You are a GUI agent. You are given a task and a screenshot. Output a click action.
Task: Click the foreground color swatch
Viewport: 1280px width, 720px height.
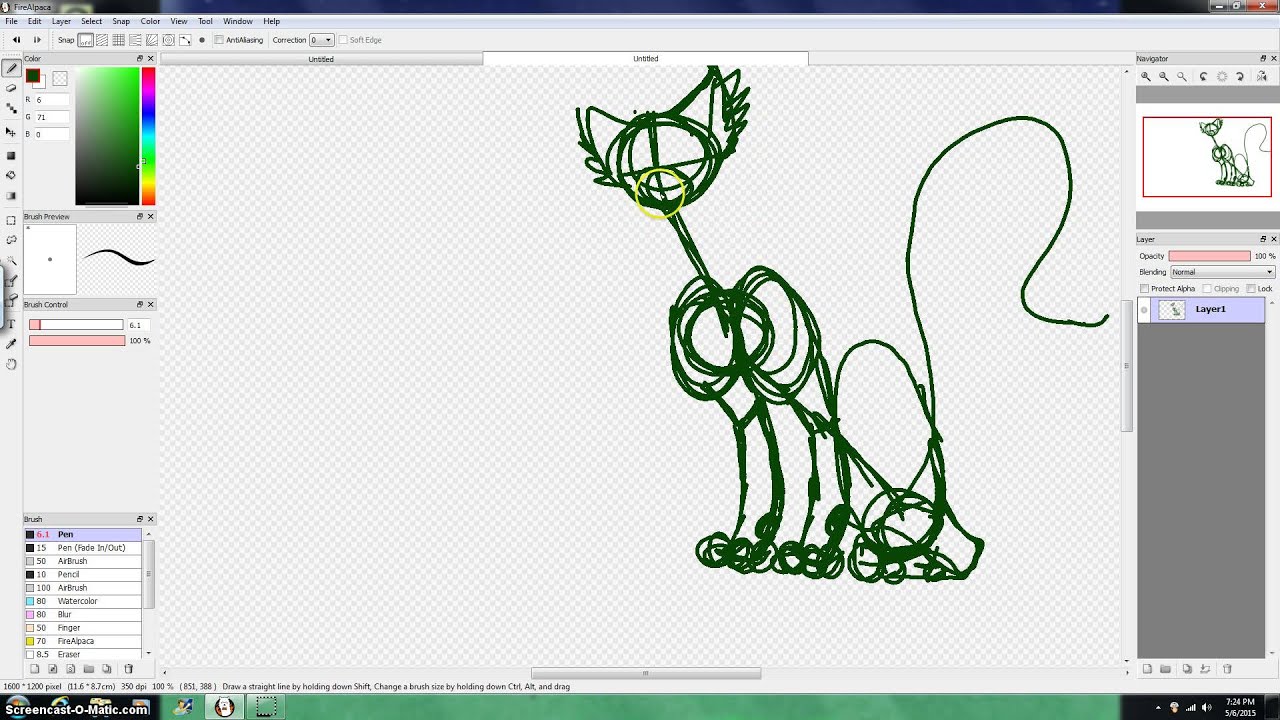(33, 76)
